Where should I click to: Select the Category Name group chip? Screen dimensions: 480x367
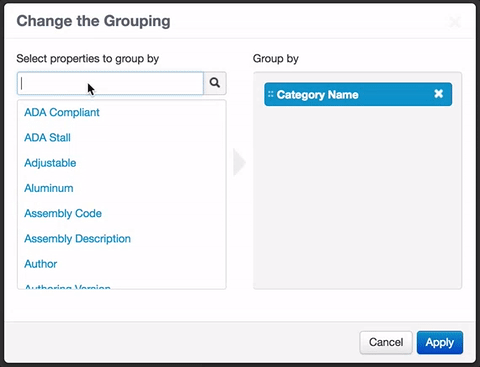[x=358, y=94]
